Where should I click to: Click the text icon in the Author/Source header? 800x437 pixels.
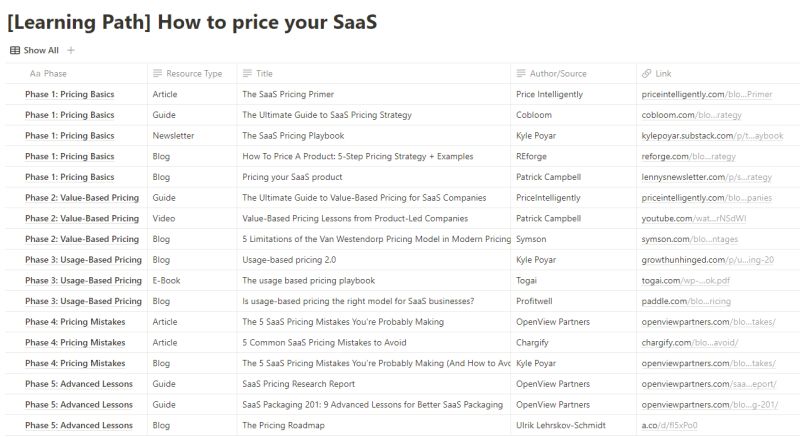point(521,73)
